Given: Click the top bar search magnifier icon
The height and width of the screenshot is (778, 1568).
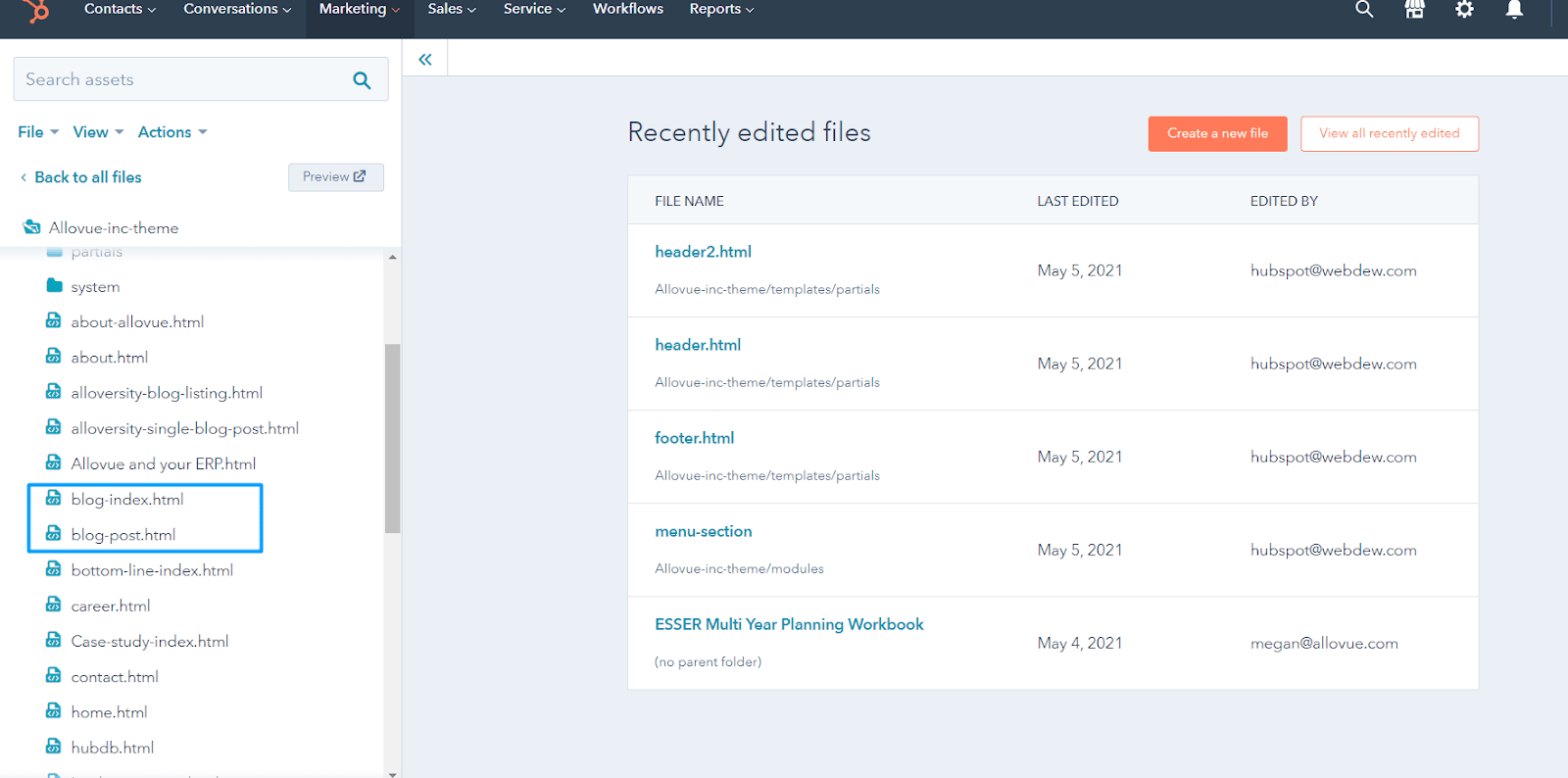Looking at the screenshot, I should (x=1364, y=9).
